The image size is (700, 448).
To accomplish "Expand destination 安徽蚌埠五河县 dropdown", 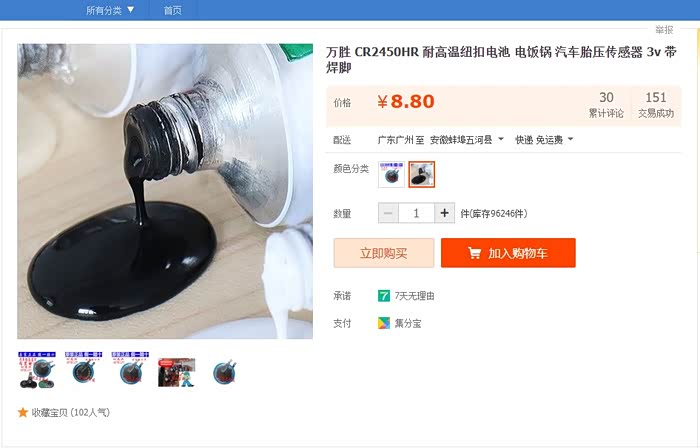I will 467,140.
